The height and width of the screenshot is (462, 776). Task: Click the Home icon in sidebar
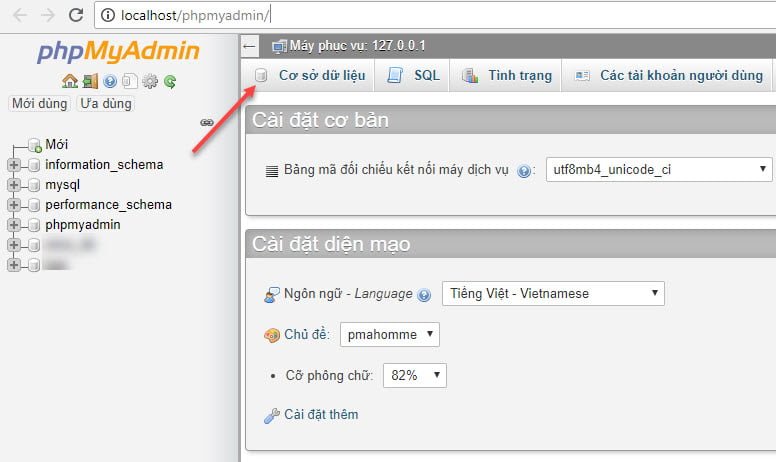(x=69, y=81)
